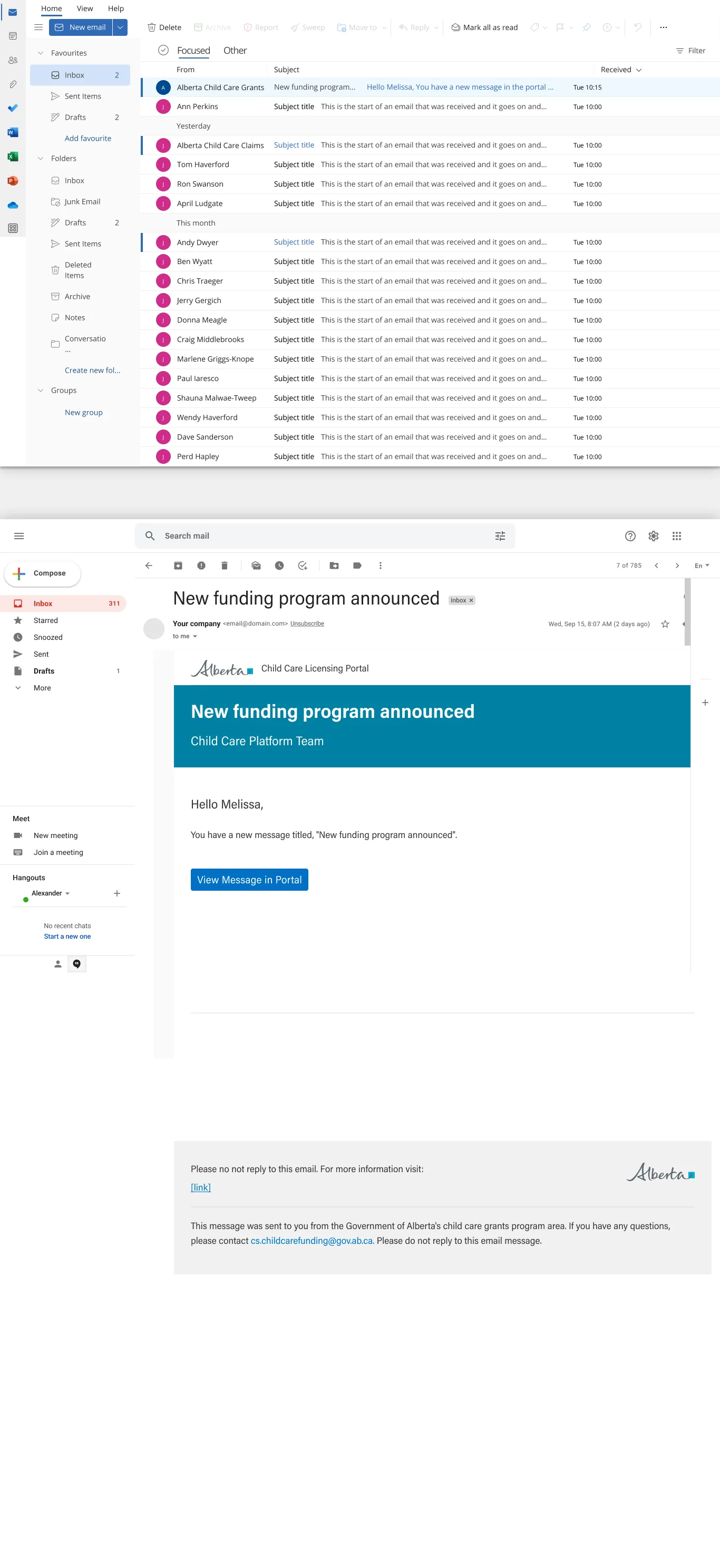Toggle Gmail's main menu hamburger button
The width and height of the screenshot is (720, 1568).
point(19,535)
